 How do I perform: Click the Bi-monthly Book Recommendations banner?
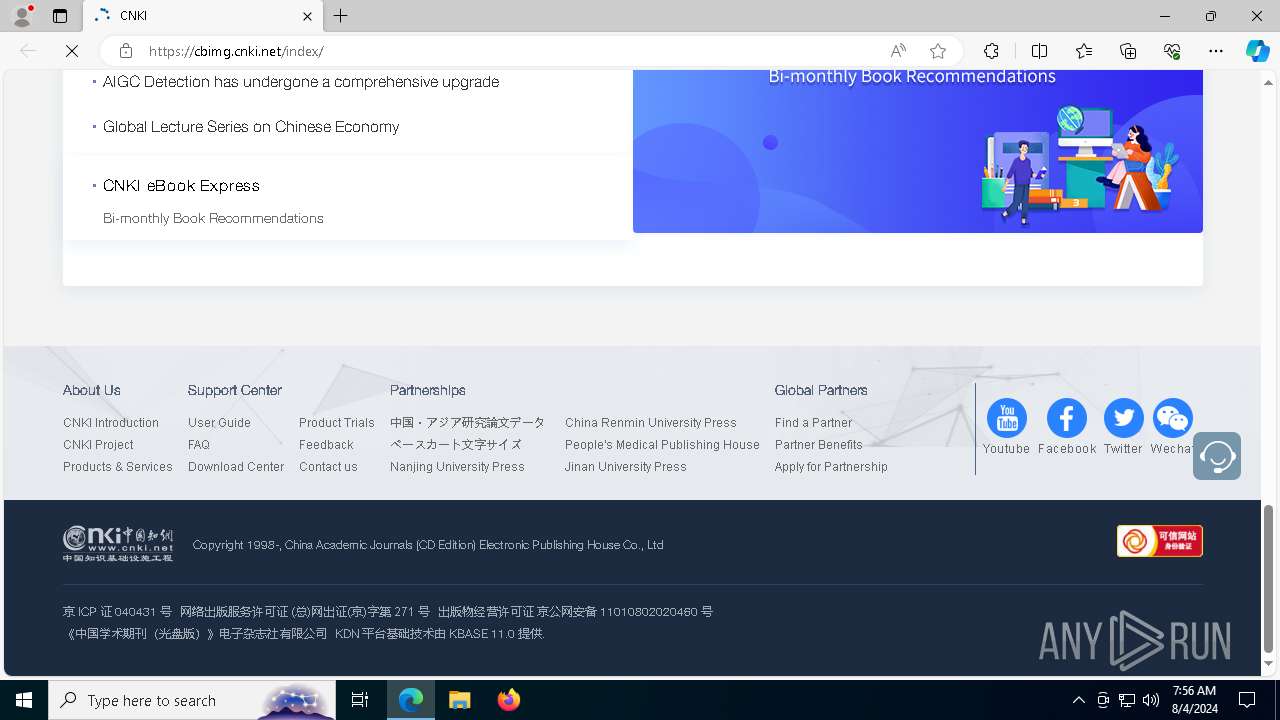917,150
